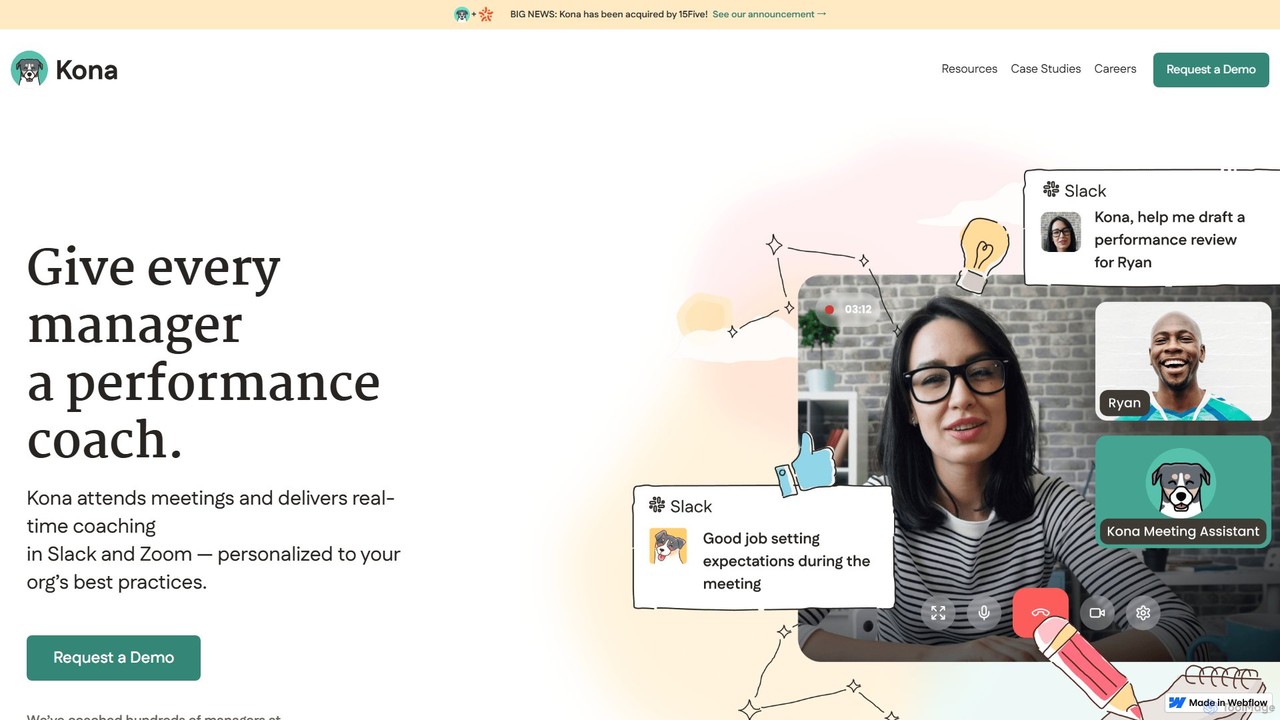The image size is (1280, 720).
Task: Click the Ryan name label
Action: click(1124, 403)
